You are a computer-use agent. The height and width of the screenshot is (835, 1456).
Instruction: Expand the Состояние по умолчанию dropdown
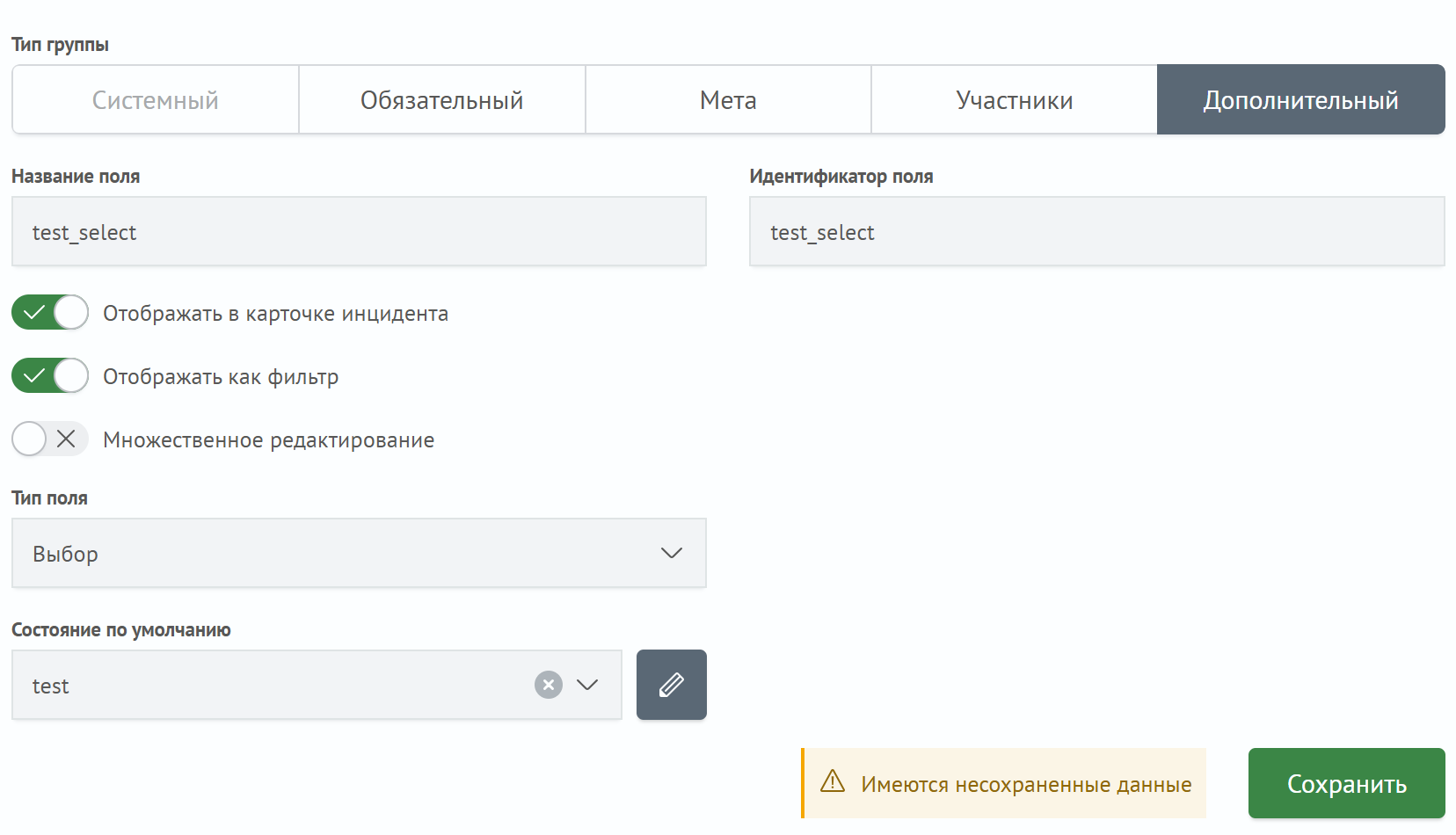[x=589, y=684]
